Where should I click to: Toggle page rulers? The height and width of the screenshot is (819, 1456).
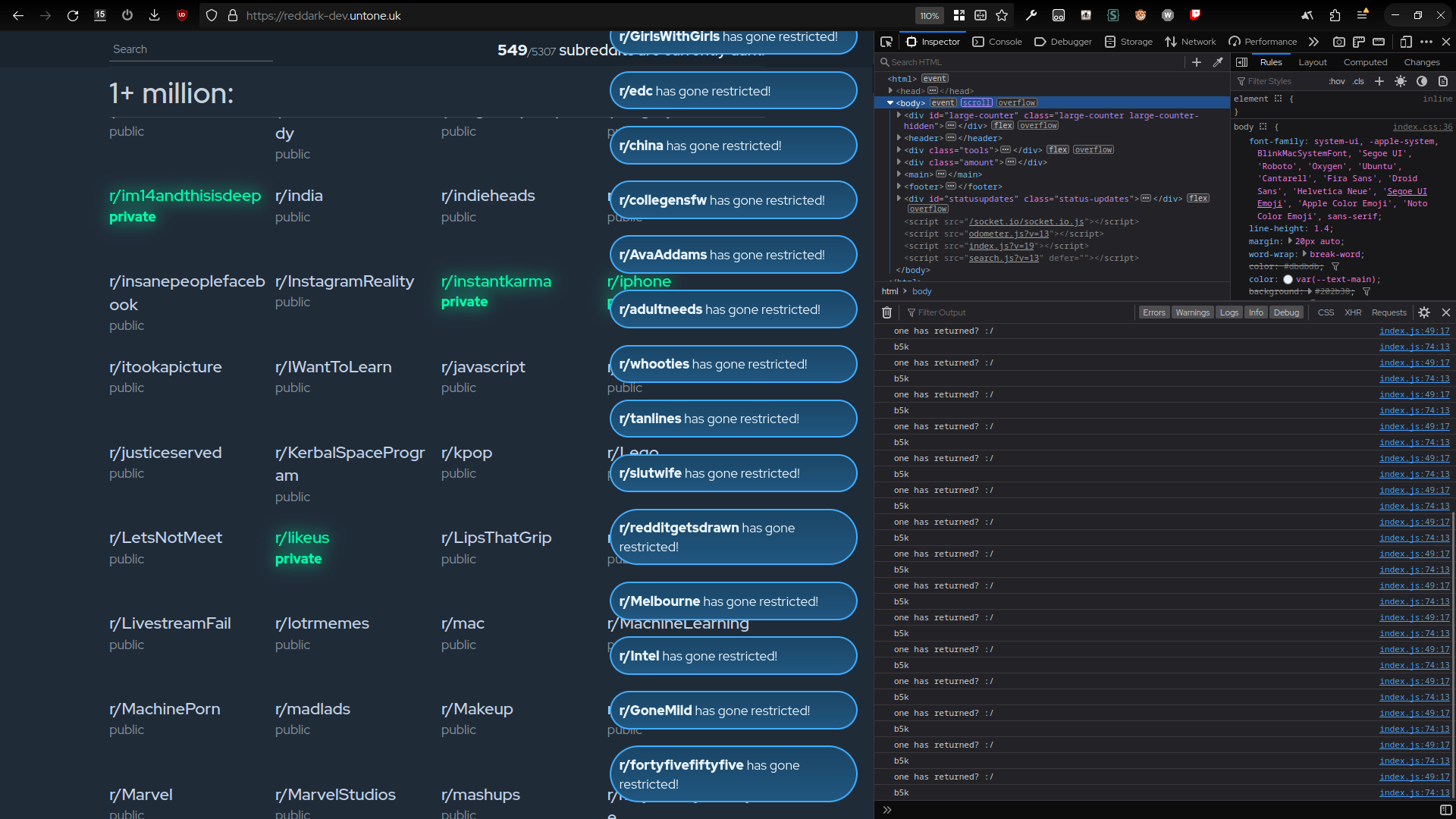(x=1360, y=42)
